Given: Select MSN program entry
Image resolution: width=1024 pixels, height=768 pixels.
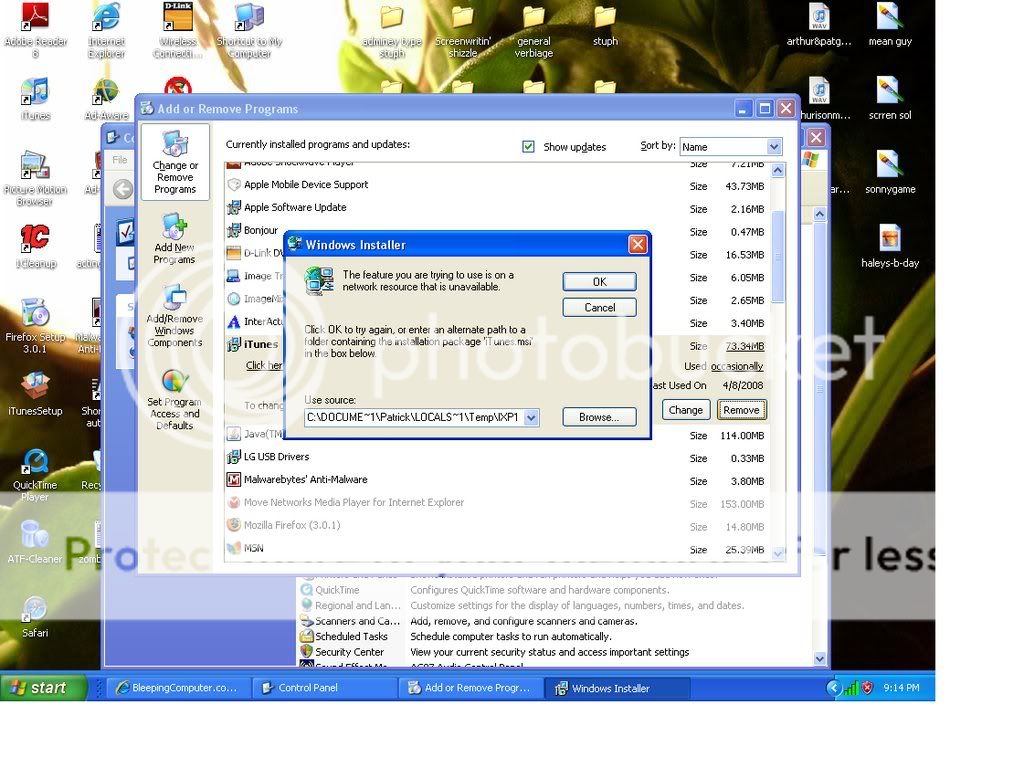Looking at the screenshot, I should pos(496,549).
